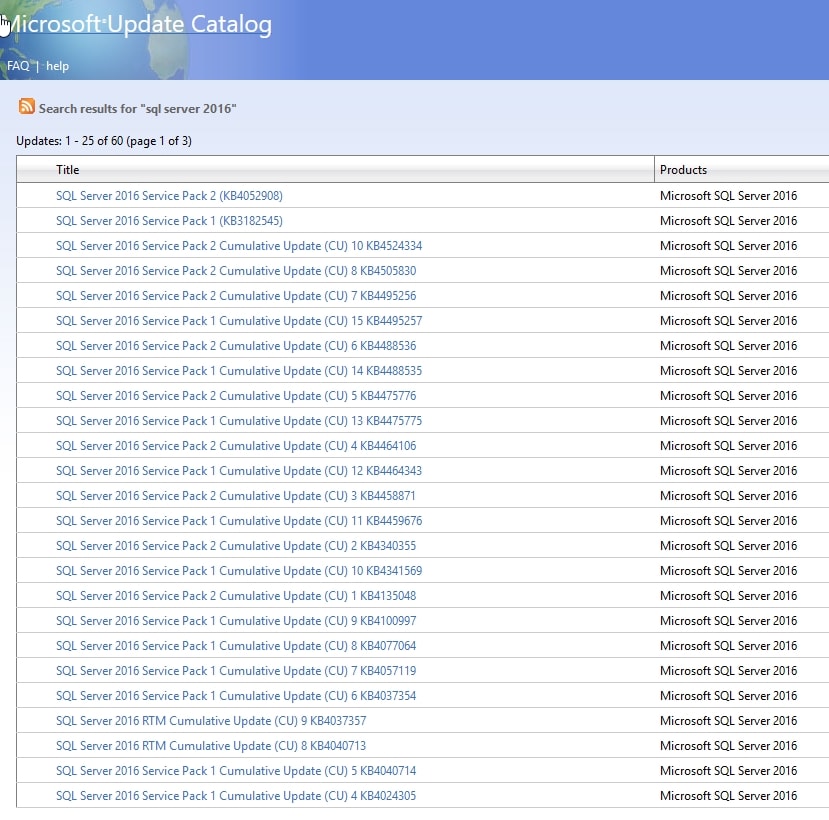Viewport: 829px width, 820px height.
Task: Sort results by the Products column header
Action: (x=683, y=170)
